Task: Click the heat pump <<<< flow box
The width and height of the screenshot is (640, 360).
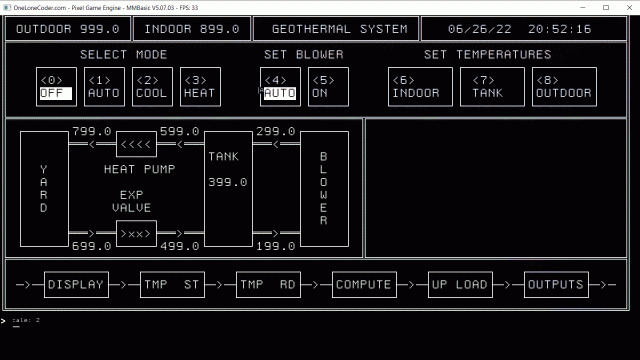Action: click(136, 144)
